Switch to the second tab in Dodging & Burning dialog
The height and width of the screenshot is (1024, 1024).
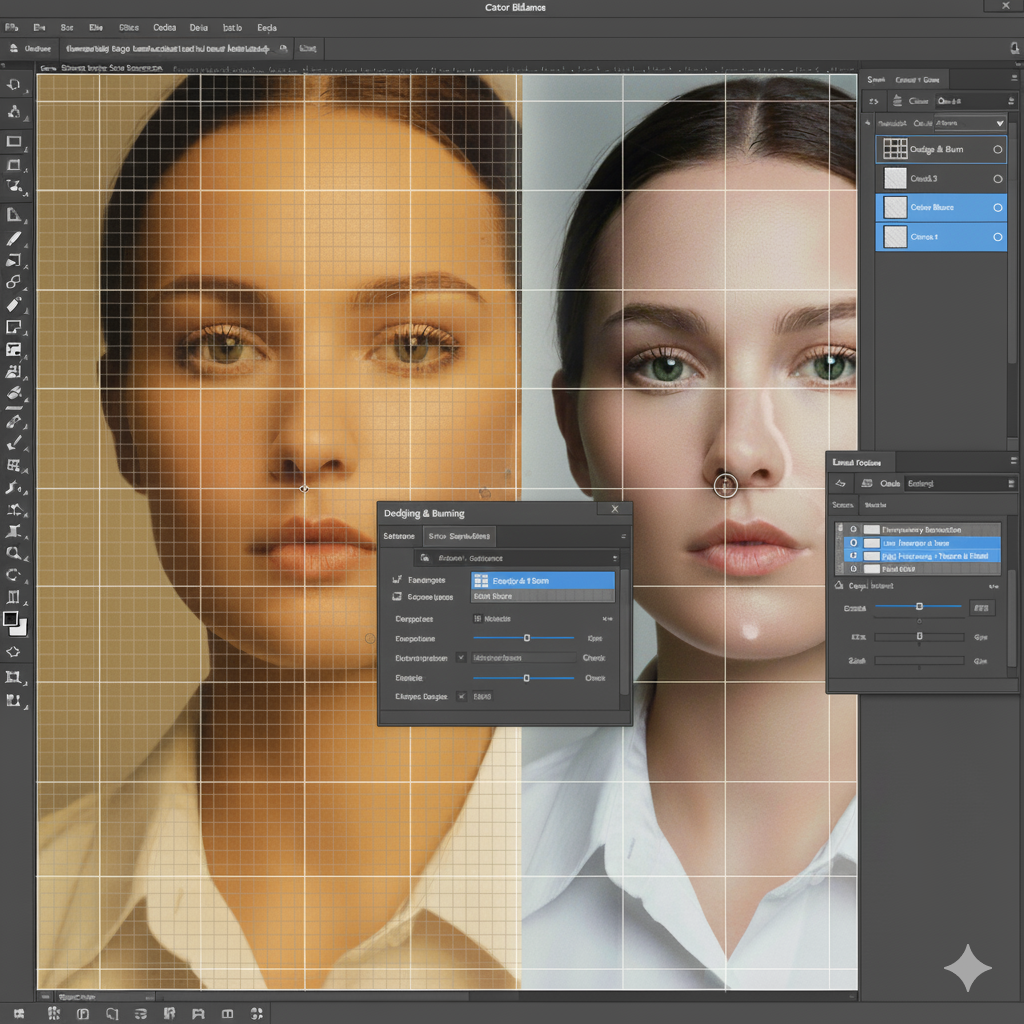(459, 537)
